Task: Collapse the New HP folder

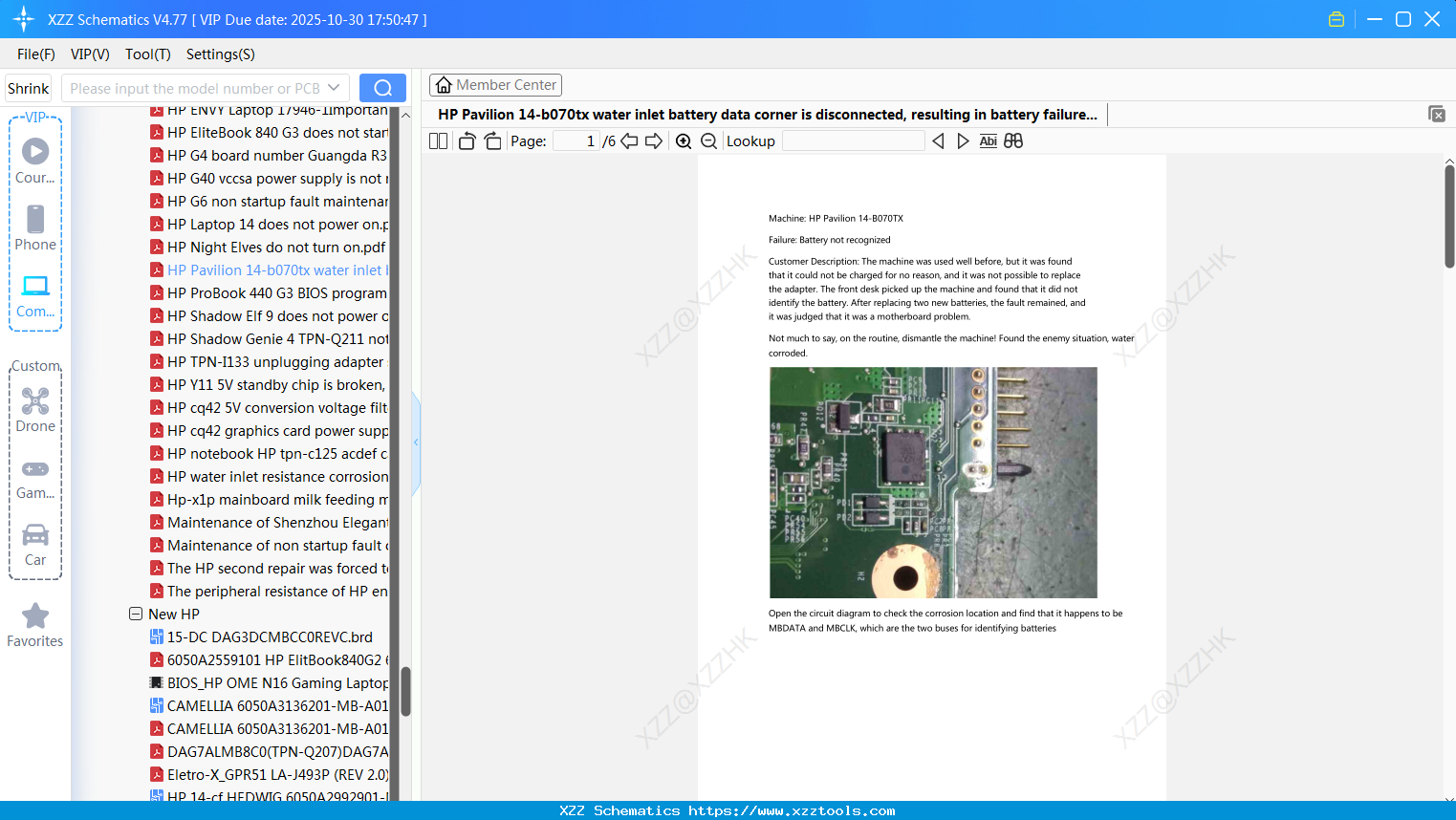Action: point(136,614)
